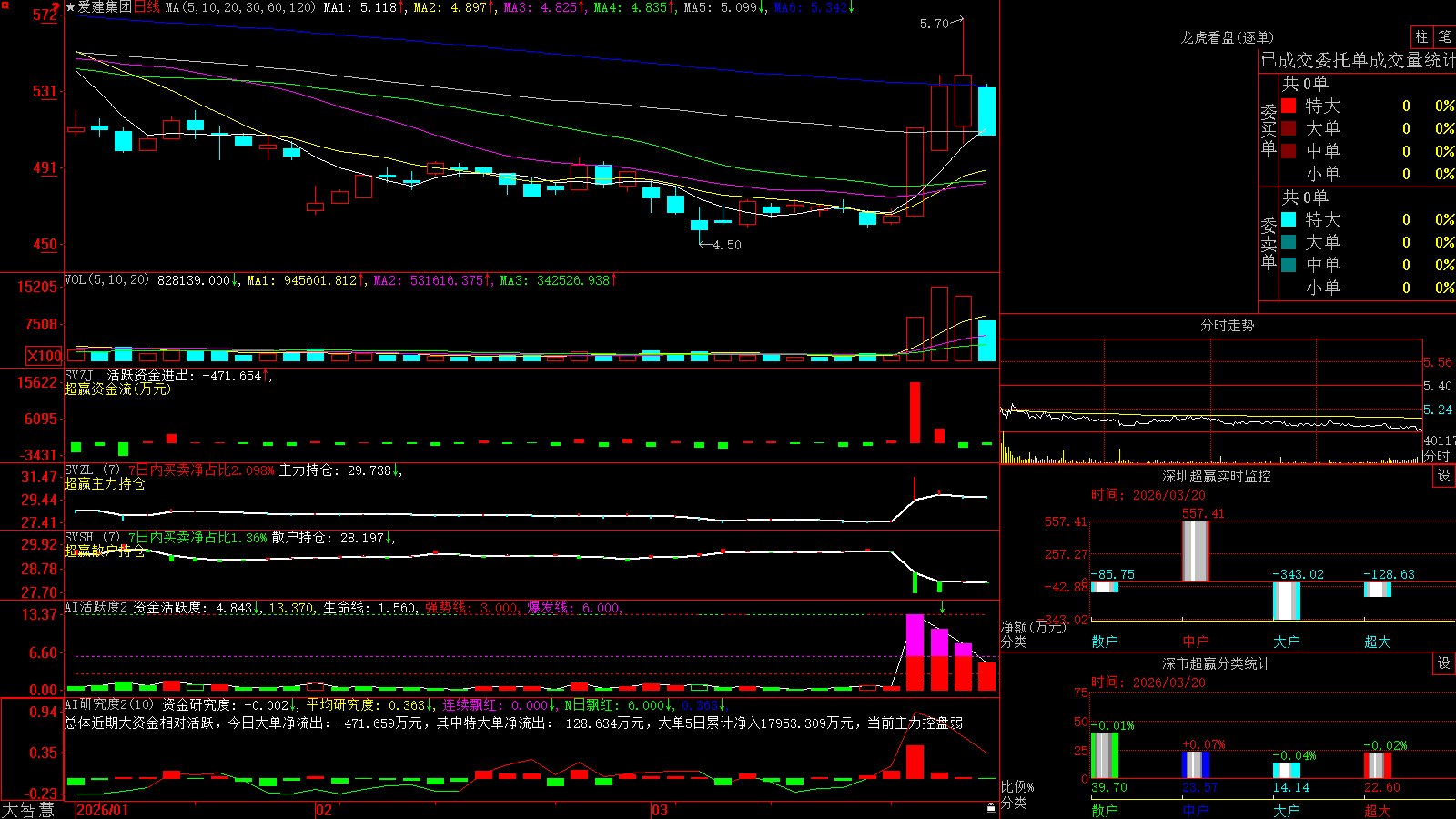Click the 02 month marker on the date axis

[323, 810]
